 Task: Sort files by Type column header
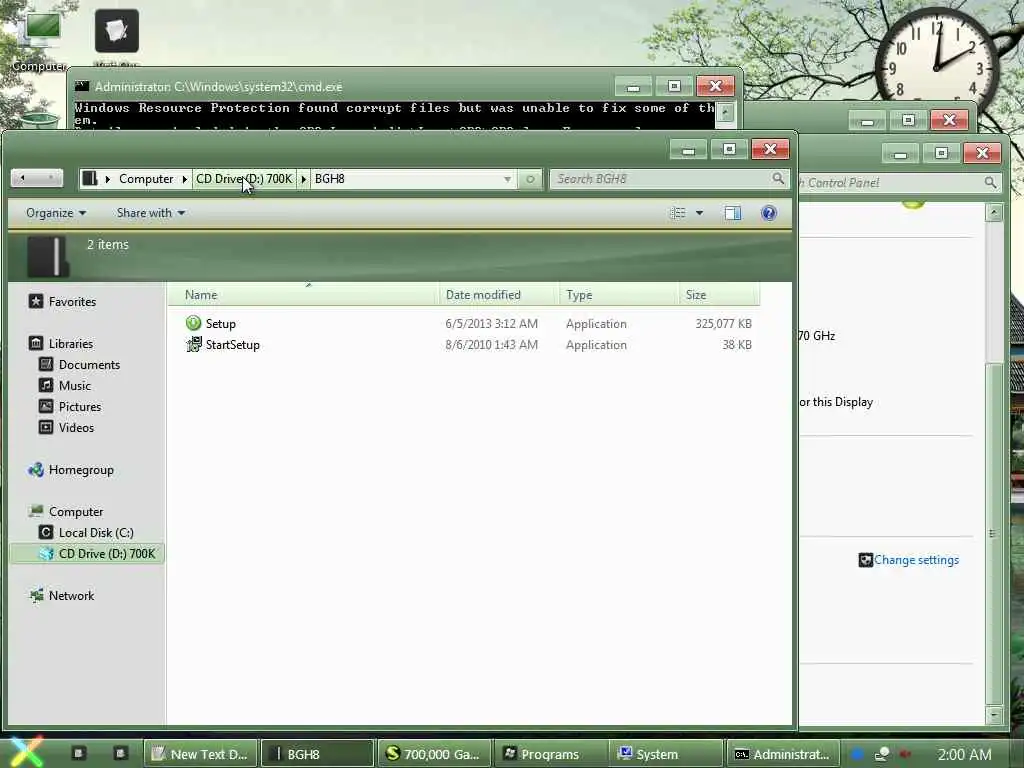coord(618,295)
